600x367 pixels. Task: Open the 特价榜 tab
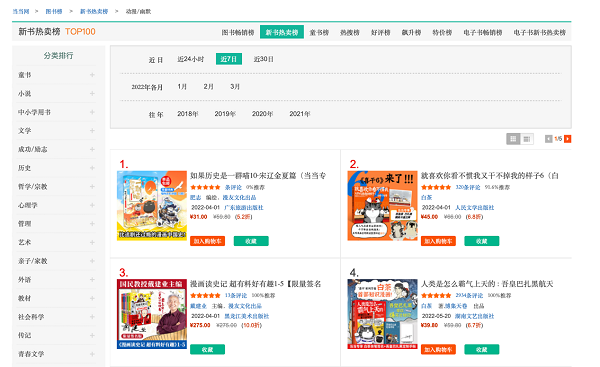click(x=442, y=33)
